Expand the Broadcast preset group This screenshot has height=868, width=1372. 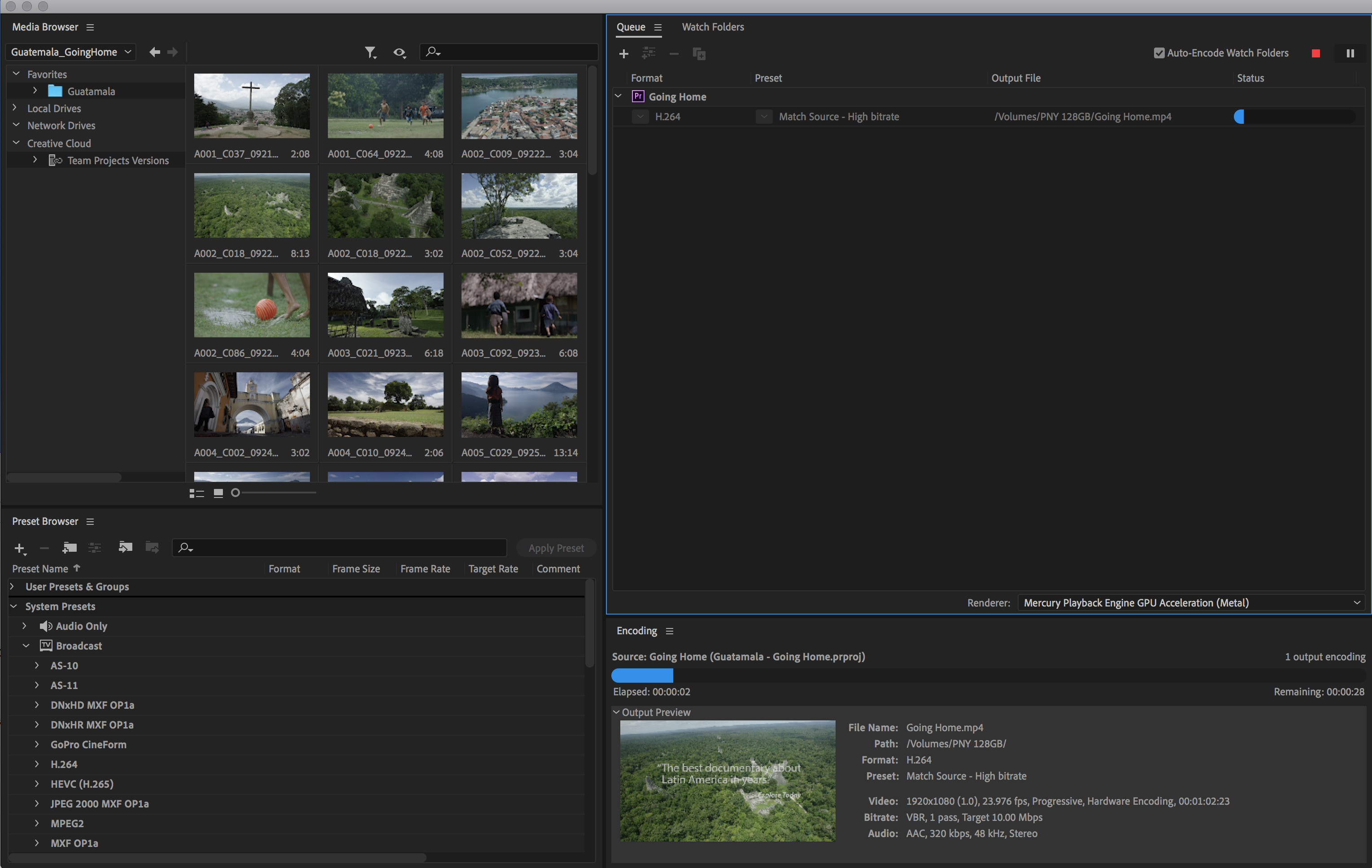pos(22,645)
